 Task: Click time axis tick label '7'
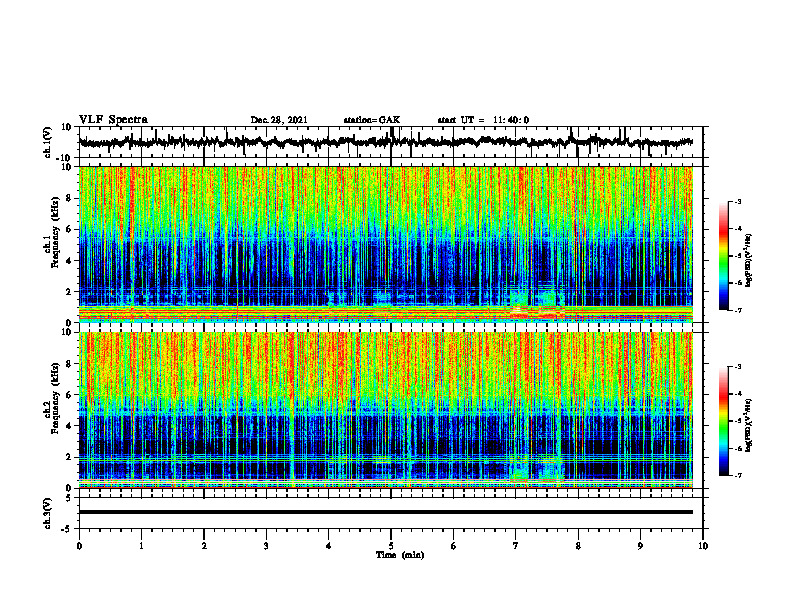click(516, 546)
